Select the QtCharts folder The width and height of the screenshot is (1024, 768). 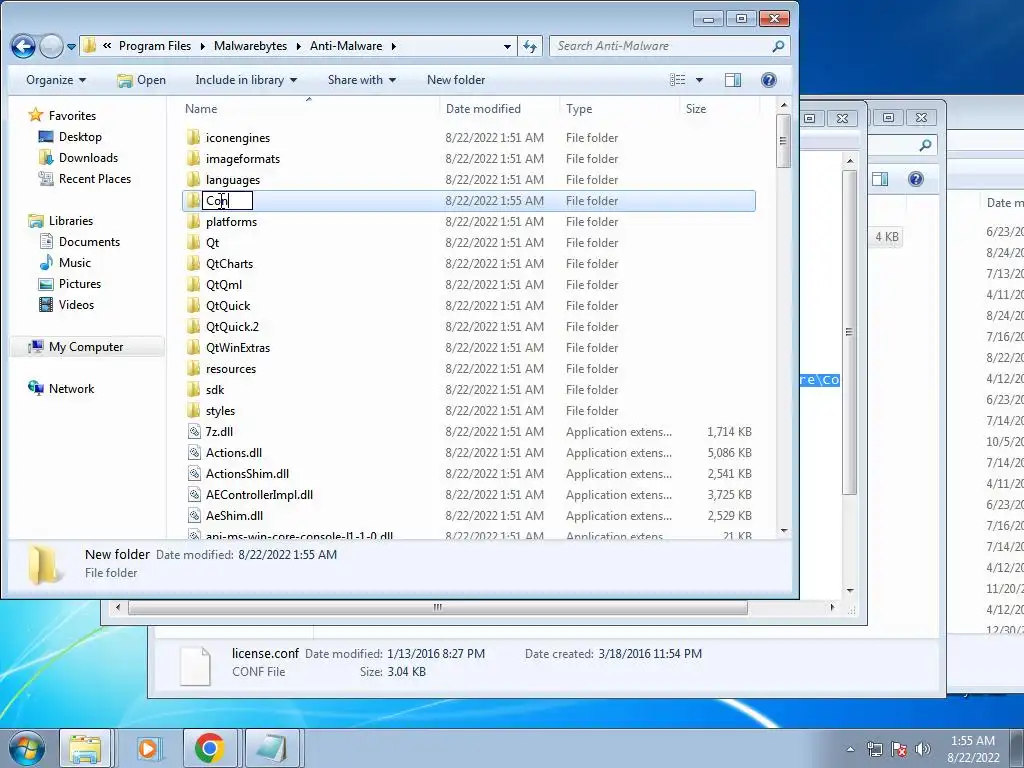(x=229, y=264)
